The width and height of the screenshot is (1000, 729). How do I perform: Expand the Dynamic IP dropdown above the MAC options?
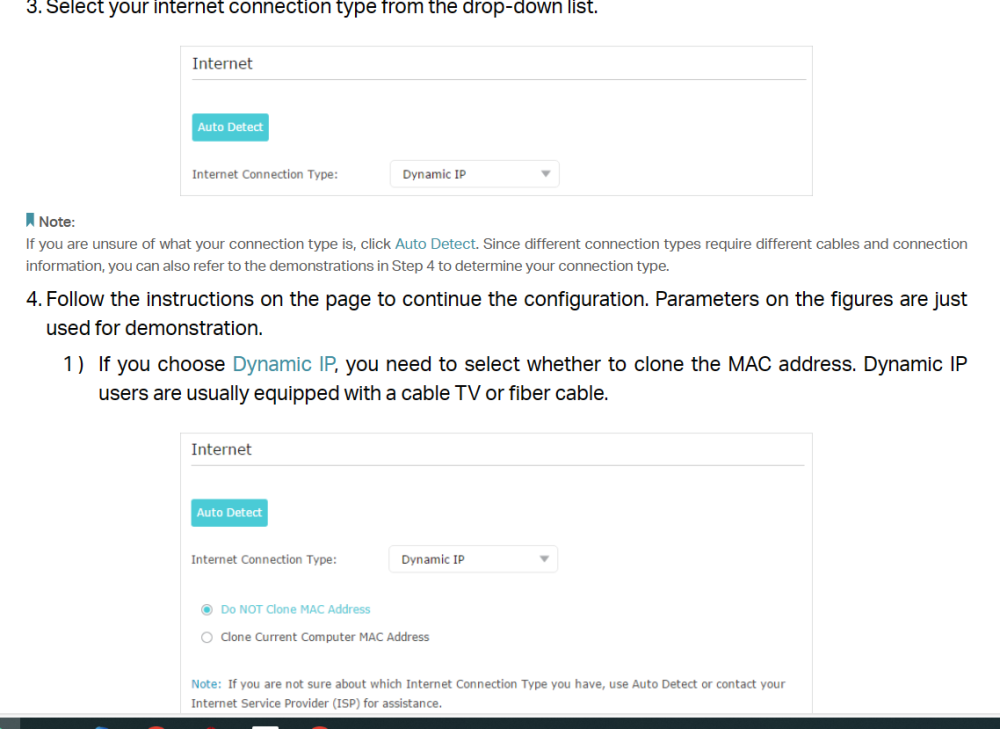(x=473, y=559)
